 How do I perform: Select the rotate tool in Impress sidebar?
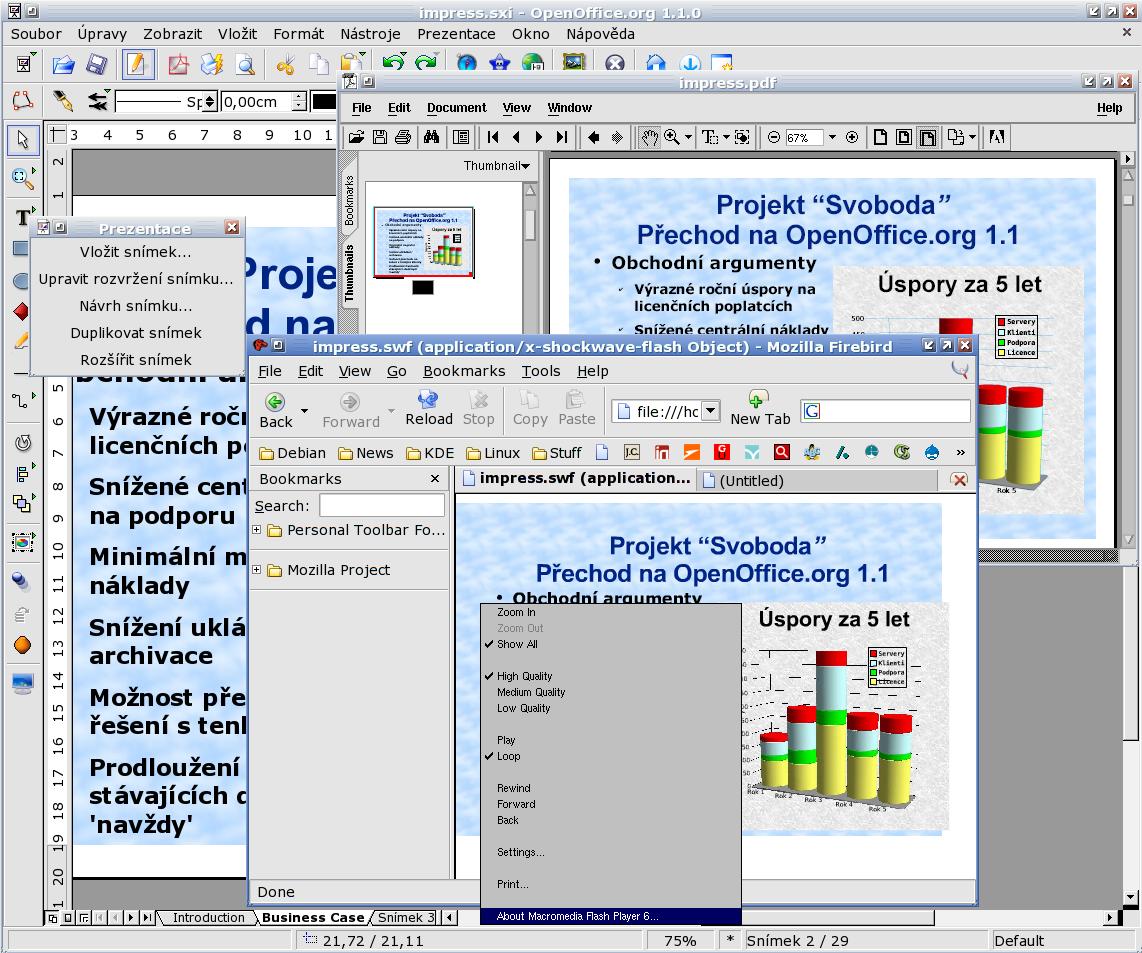point(23,442)
